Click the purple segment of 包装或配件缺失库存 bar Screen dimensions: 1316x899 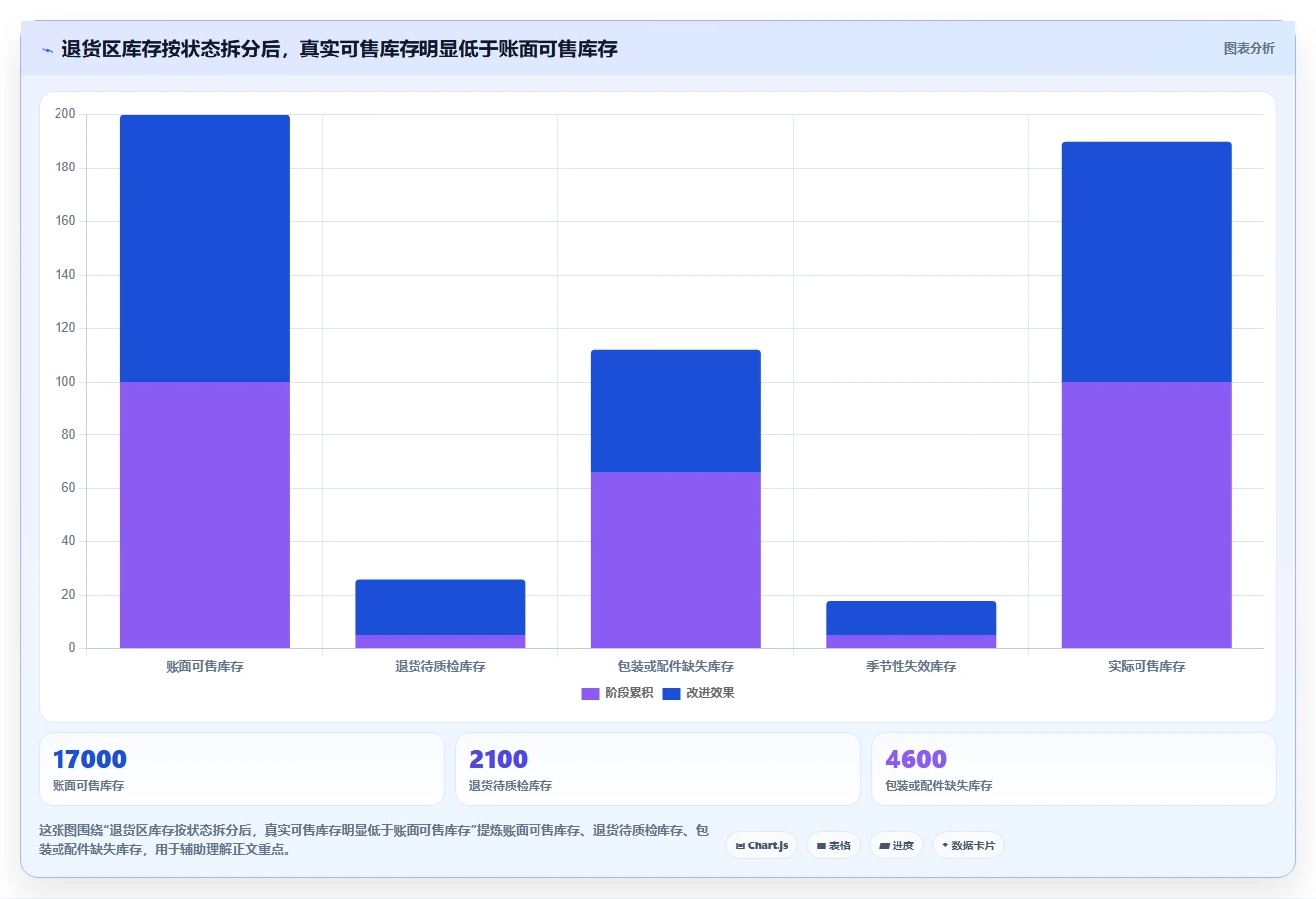tap(675, 560)
